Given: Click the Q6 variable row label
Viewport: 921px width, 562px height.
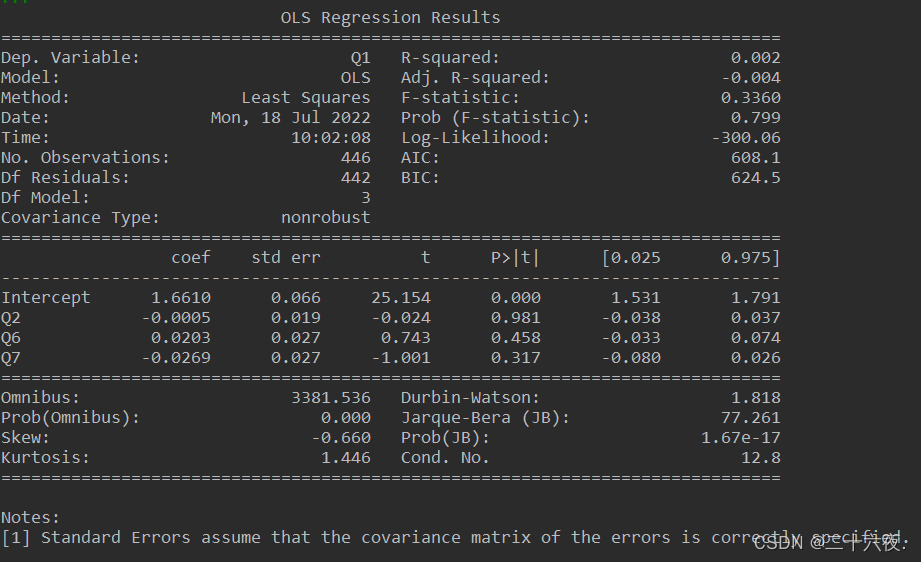Looking at the screenshot, I should coord(11,338).
